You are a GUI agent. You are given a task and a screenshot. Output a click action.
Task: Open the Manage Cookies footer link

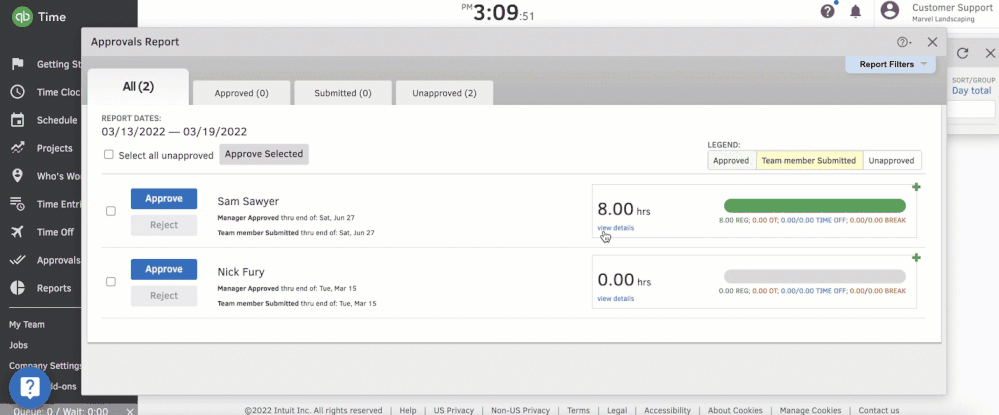point(810,411)
